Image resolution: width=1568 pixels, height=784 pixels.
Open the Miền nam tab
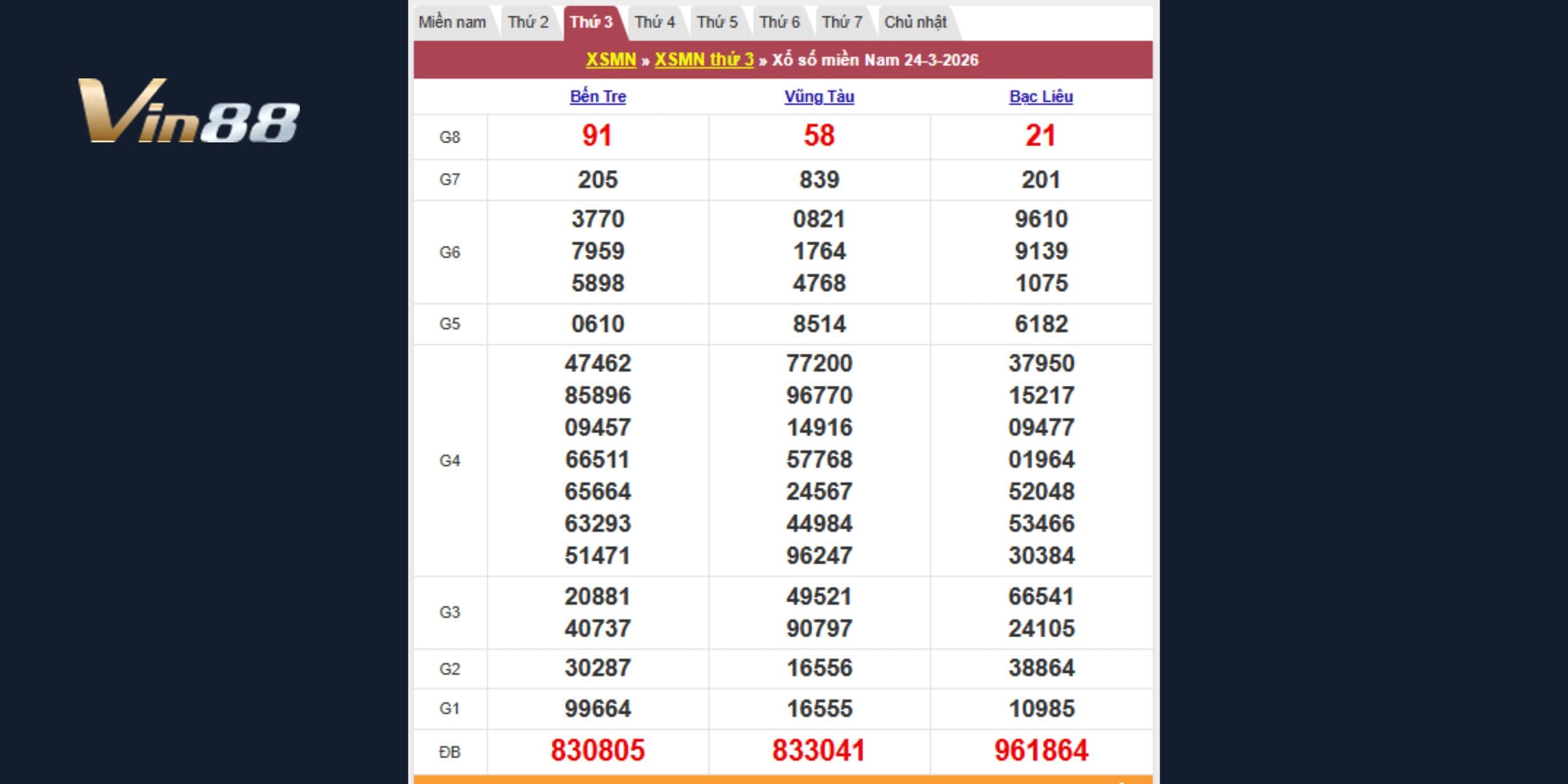coord(452,23)
